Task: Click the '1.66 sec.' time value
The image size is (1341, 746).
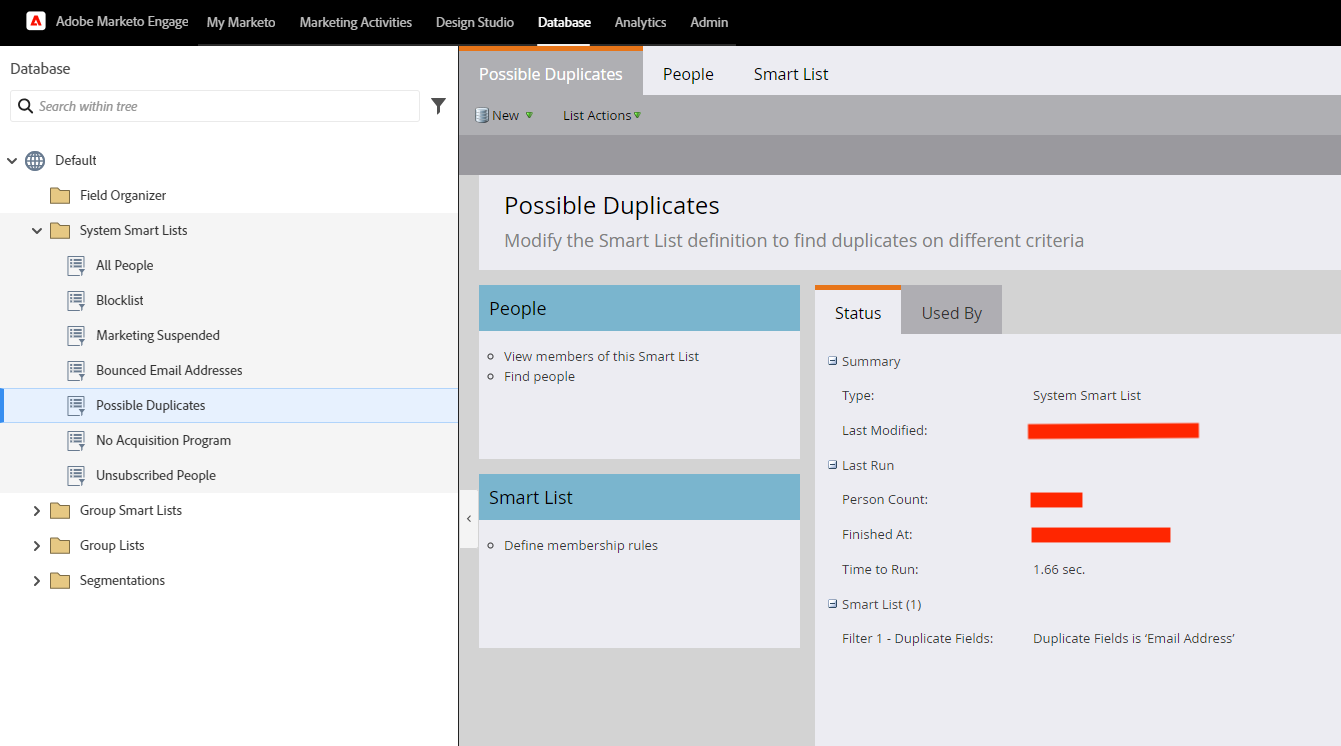Action: 1059,569
